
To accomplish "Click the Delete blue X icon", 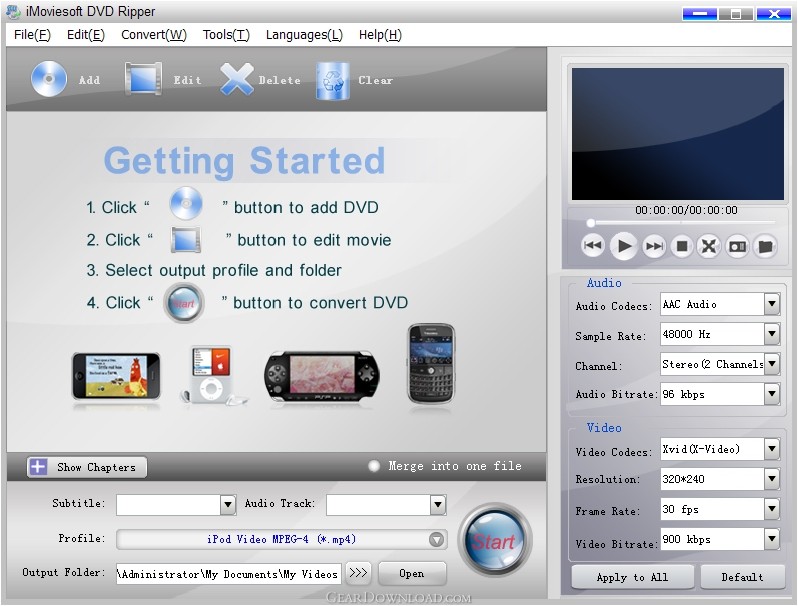I will tap(237, 79).
